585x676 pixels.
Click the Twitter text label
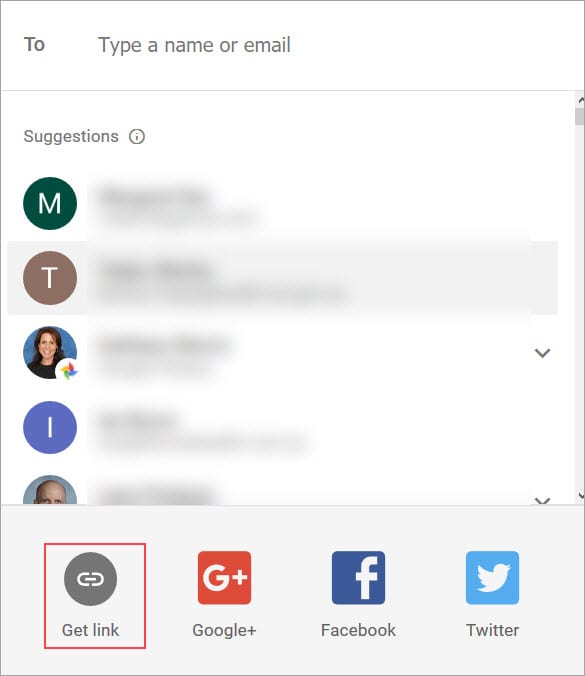click(492, 630)
